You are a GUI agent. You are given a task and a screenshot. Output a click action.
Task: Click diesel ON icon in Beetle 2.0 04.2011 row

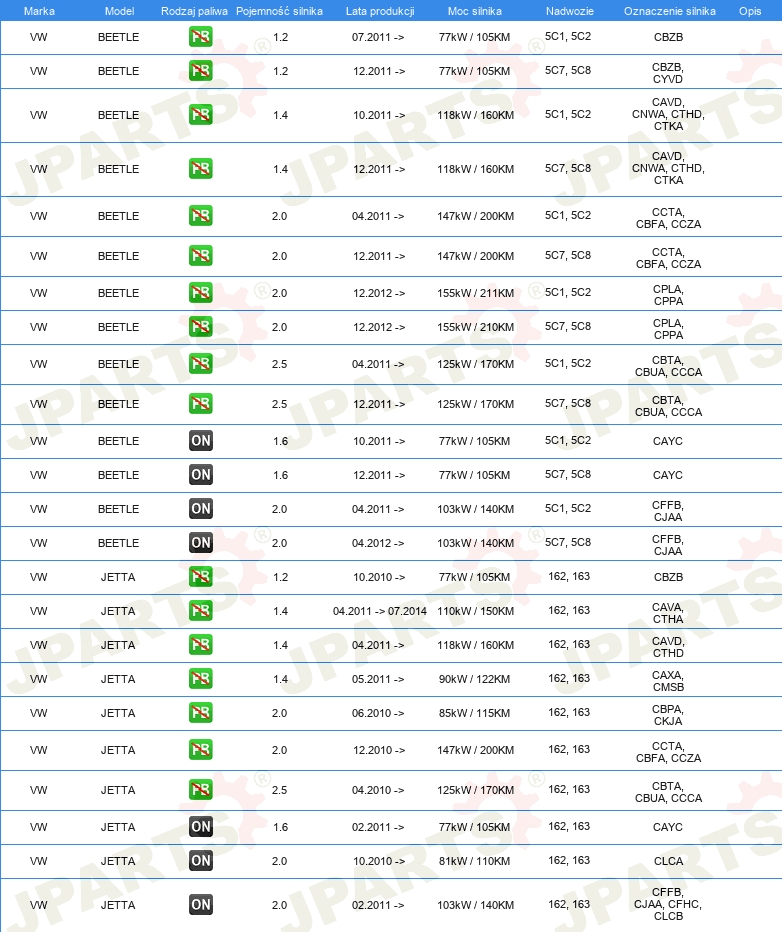201,508
